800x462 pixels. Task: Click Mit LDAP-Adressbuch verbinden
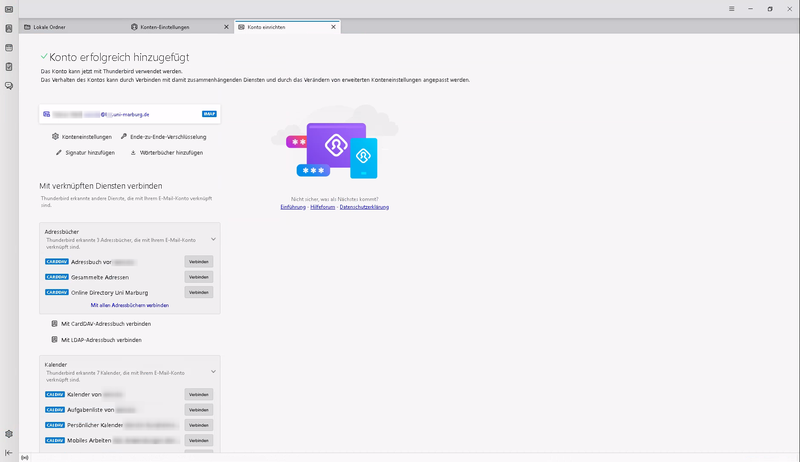click(x=100, y=340)
